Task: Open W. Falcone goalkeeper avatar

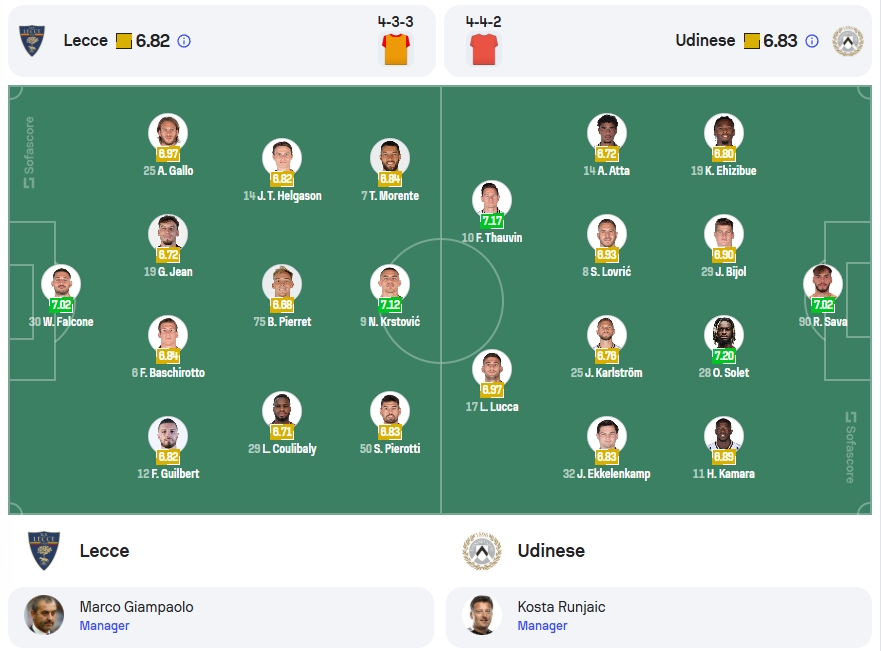Action: [61, 284]
